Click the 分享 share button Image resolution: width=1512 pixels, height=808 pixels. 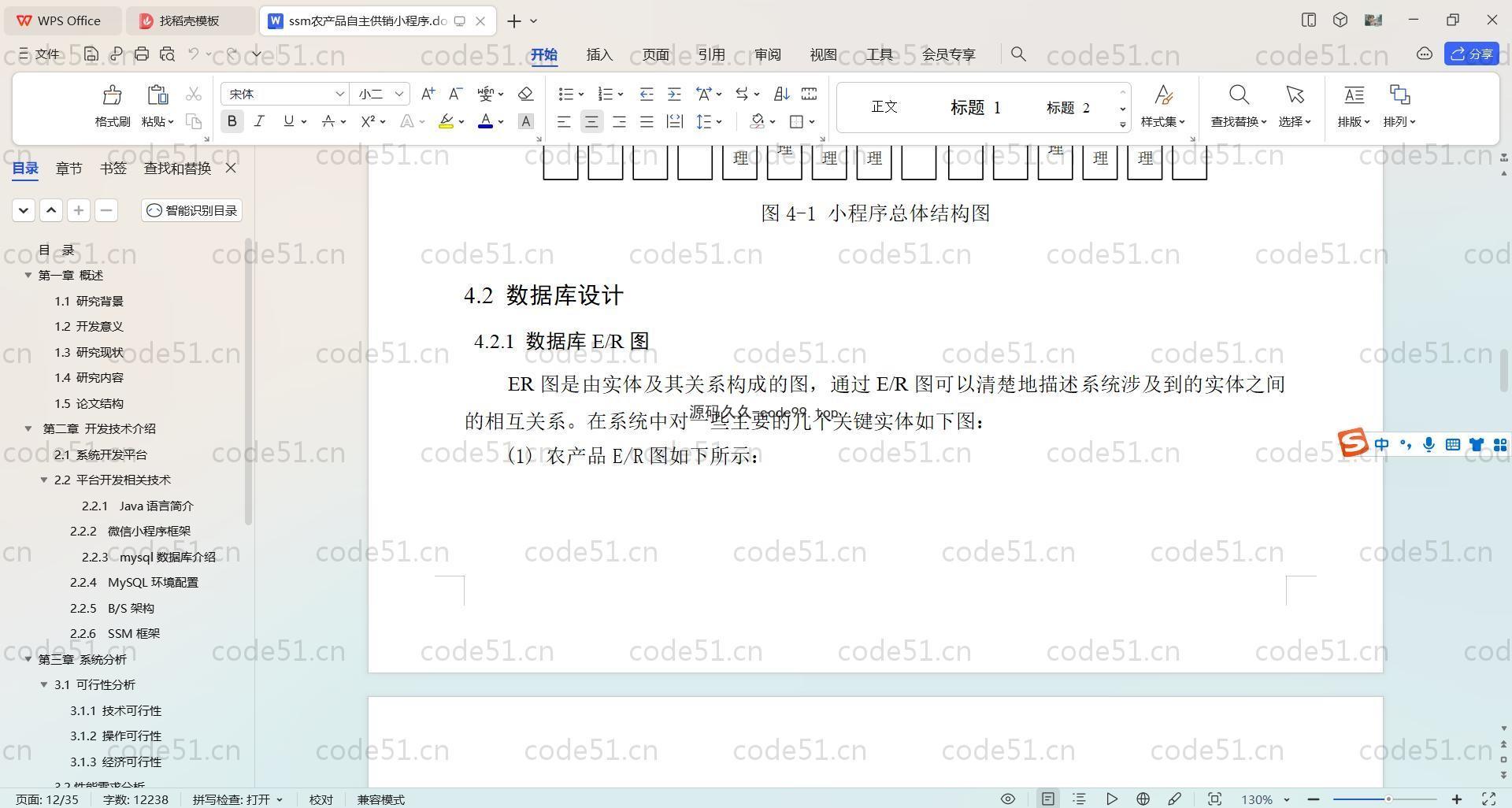[1472, 54]
